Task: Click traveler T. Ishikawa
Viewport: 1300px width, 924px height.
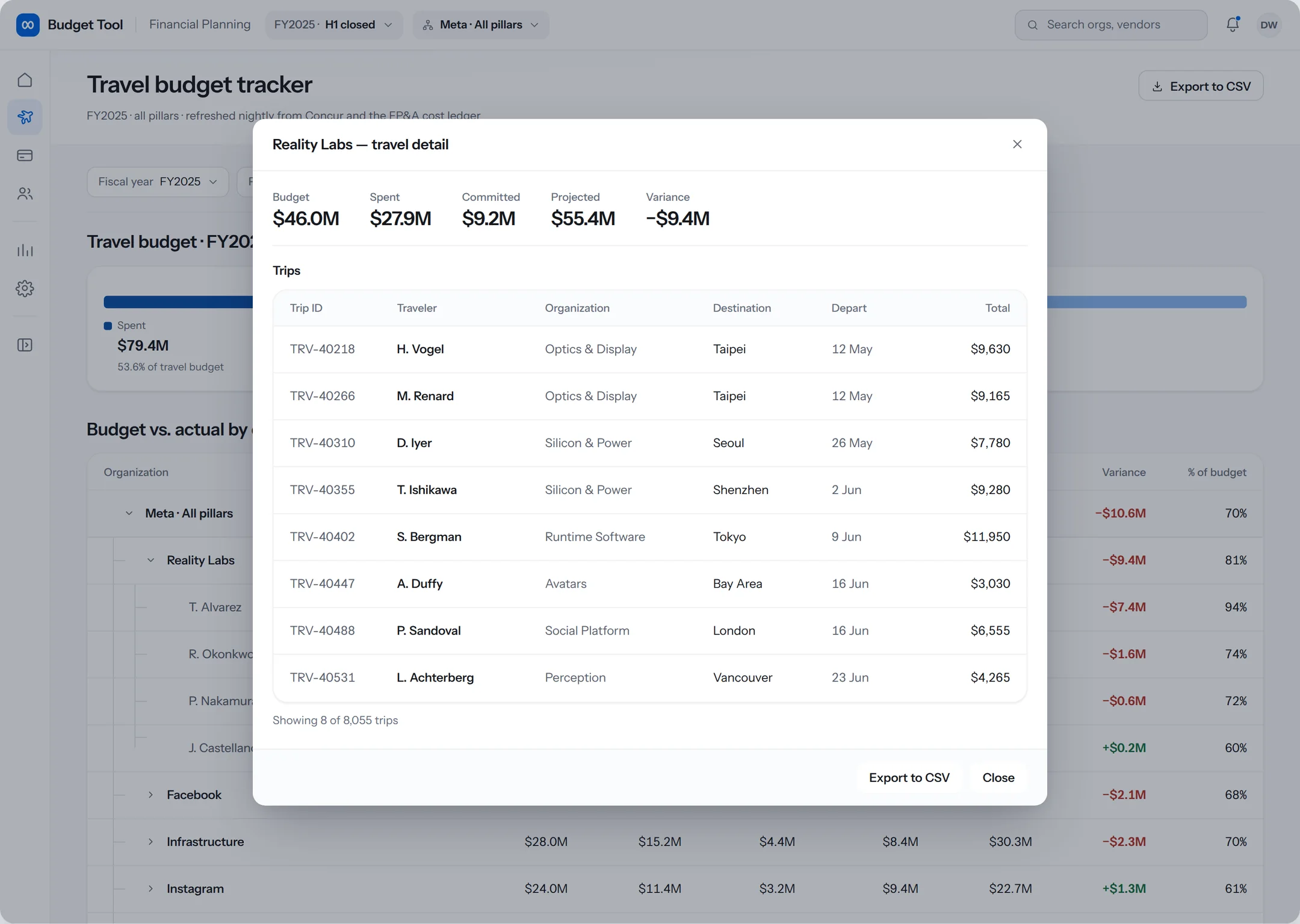Action: pyautogui.click(x=427, y=490)
